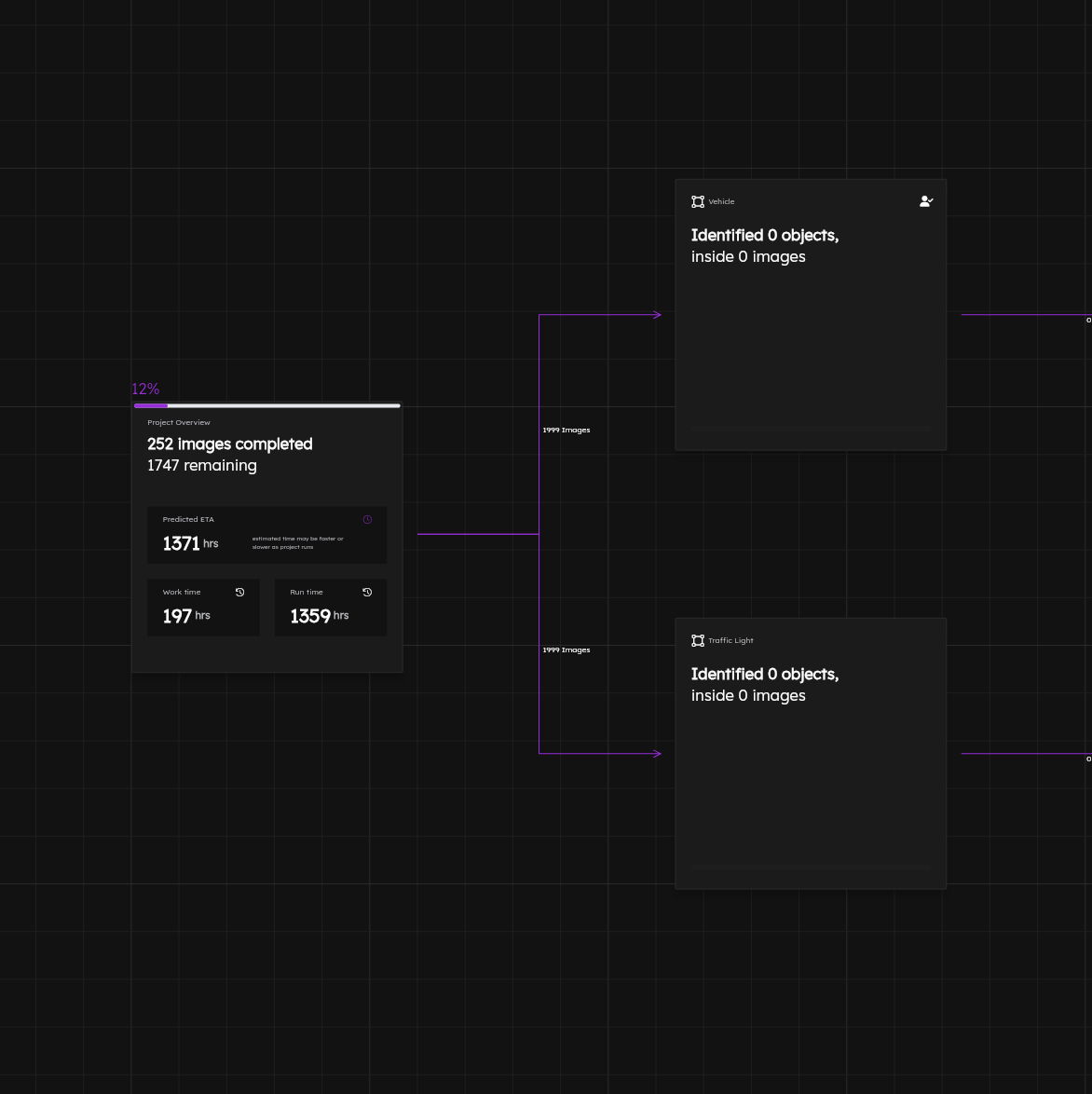Viewport: 1092px width, 1094px height.
Task: Click the history icon beside Run time
Action: (367, 592)
